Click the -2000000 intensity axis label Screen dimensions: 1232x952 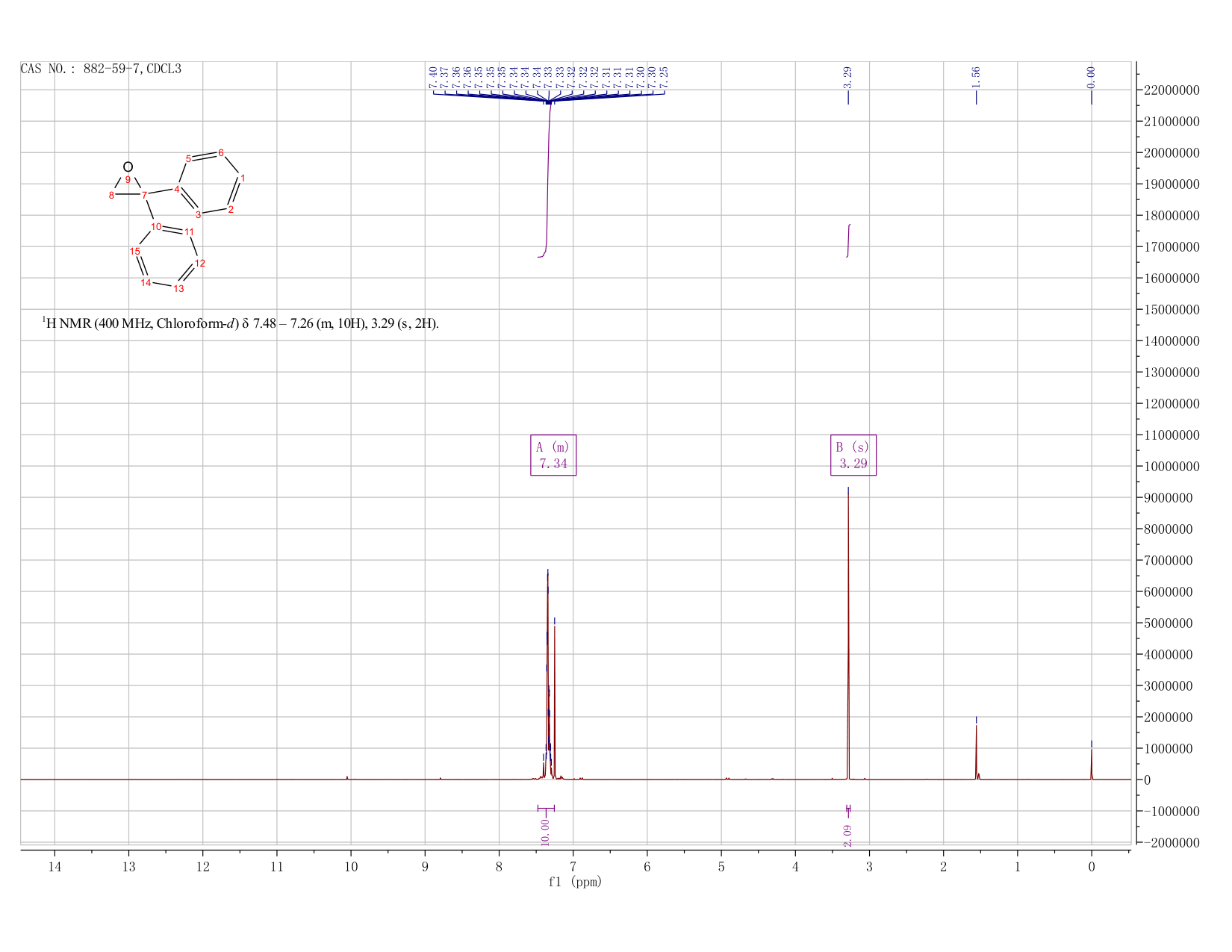[x=1172, y=843]
